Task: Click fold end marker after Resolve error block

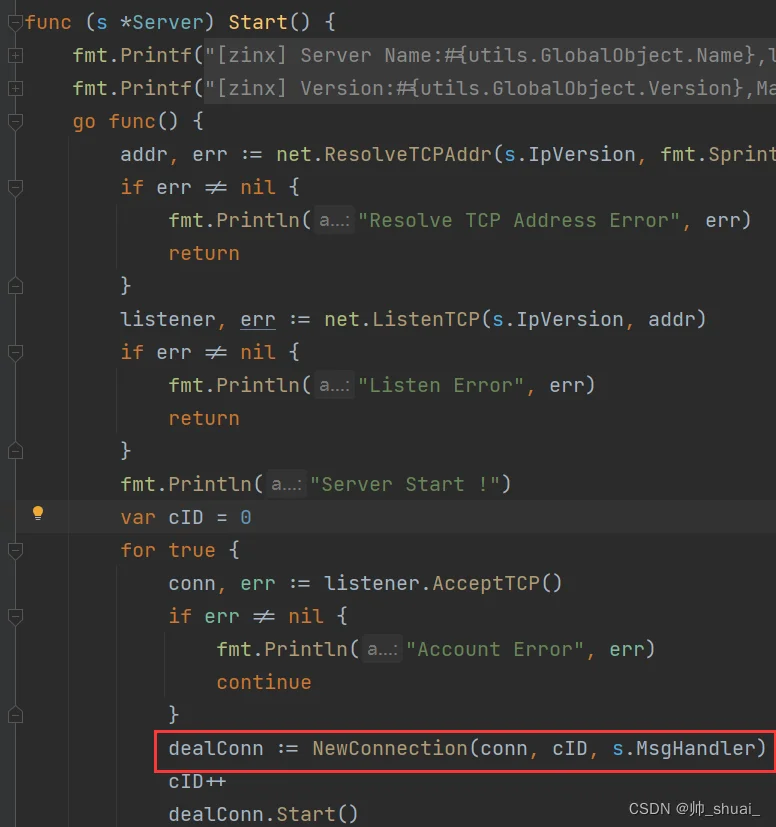Action: pos(15,286)
